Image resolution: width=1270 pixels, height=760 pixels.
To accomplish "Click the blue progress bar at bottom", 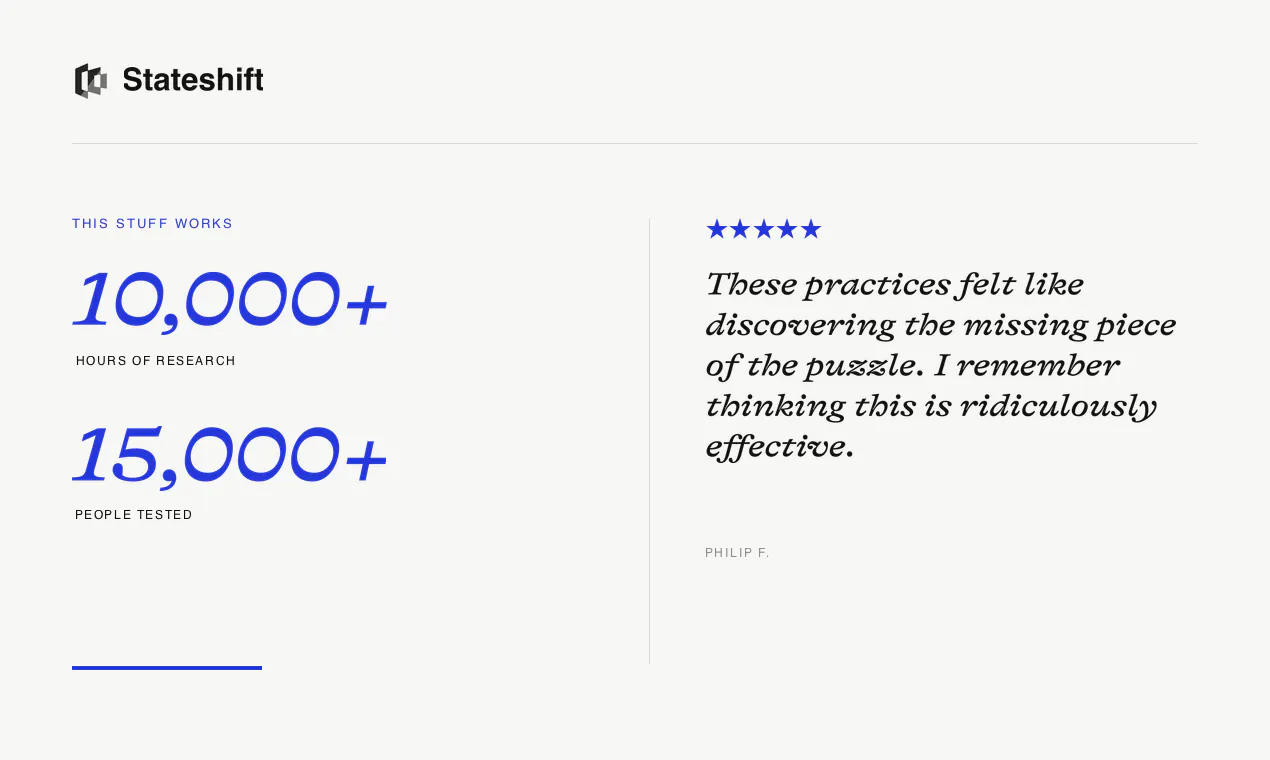I will click(167, 668).
